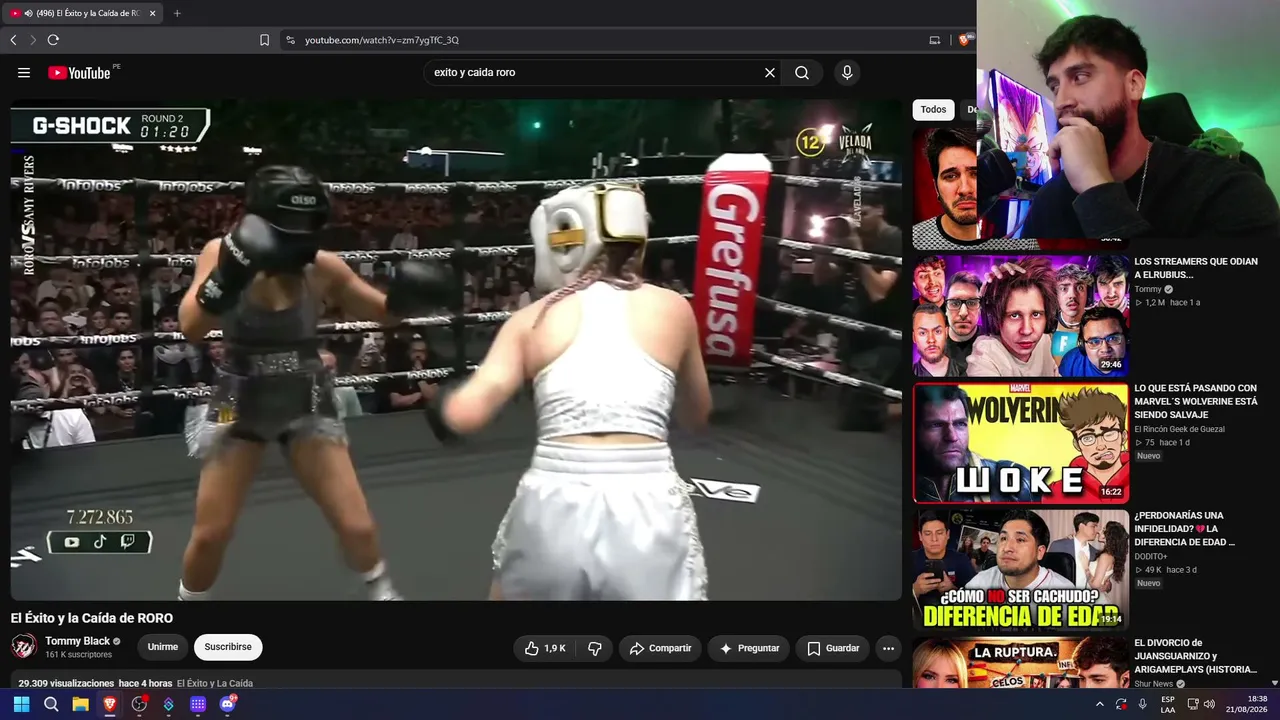This screenshot has height=720, width=1280.
Task: Open the DODITO+ channel link
Action: (1151, 556)
